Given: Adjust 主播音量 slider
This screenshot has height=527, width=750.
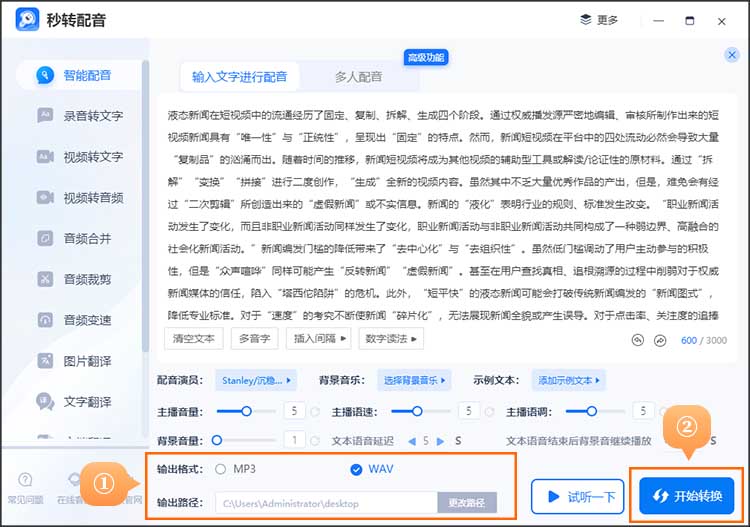Looking at the screenshot, I should (247, 410).
